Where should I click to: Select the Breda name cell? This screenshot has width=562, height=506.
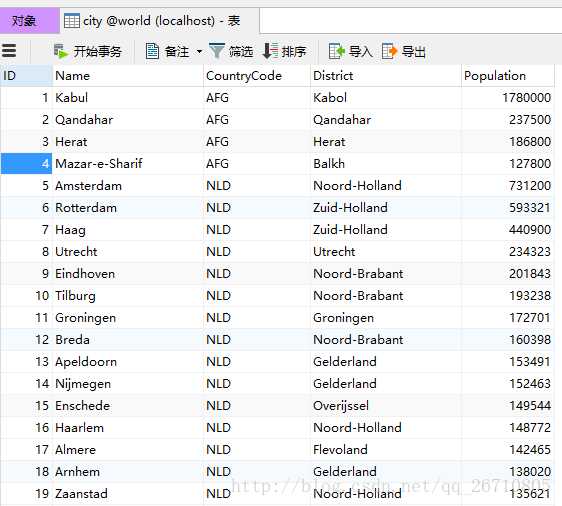point(128,340)
